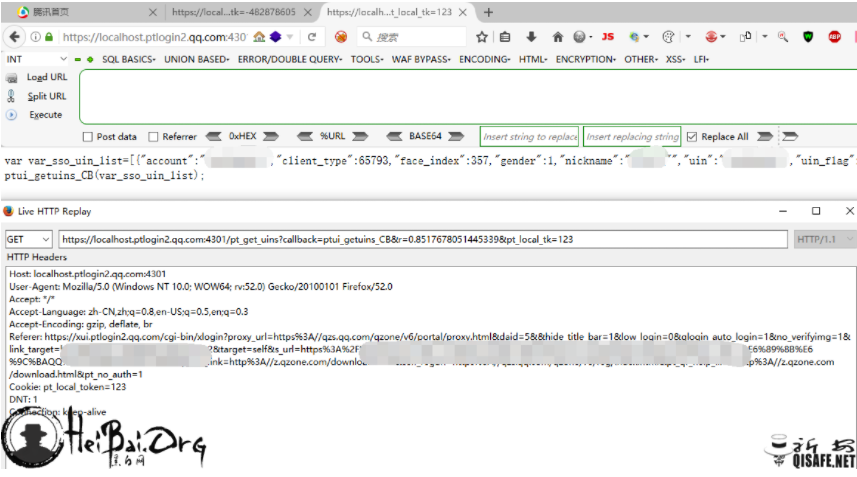
Task: Decode with left arrow before 0xHEX
Action: (214, 136)
